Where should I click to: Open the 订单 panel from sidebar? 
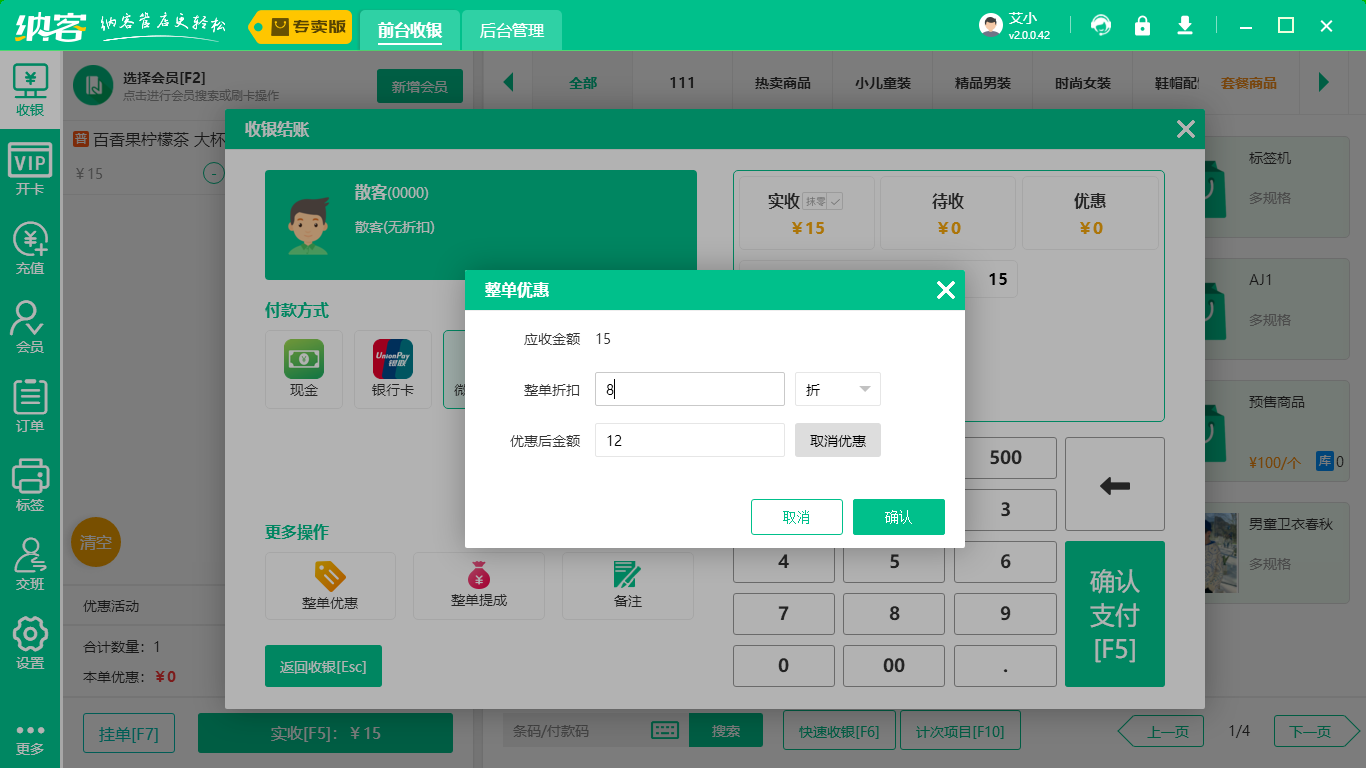(30, 408)
